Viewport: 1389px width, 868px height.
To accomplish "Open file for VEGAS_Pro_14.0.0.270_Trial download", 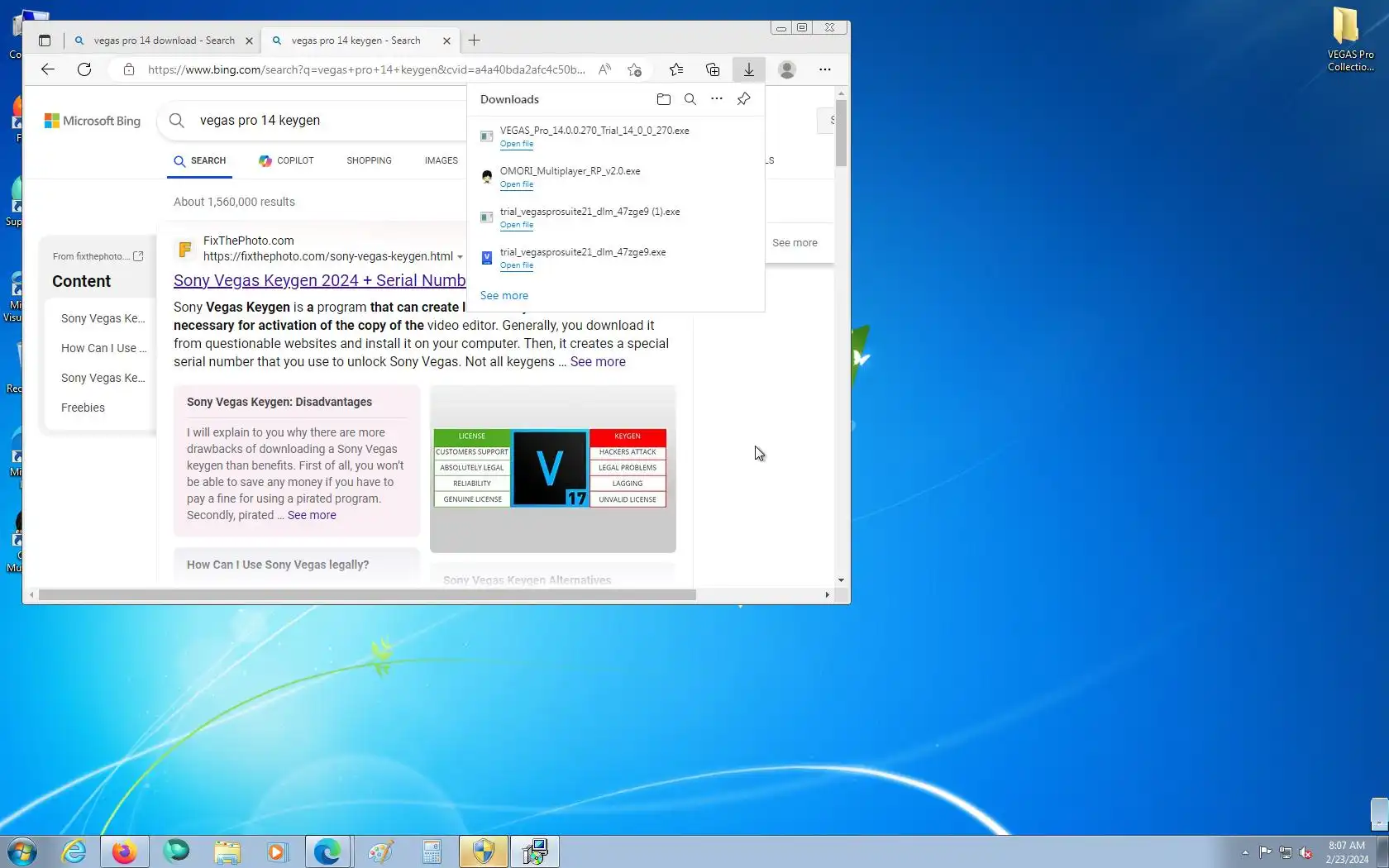I will coord(517,144).
